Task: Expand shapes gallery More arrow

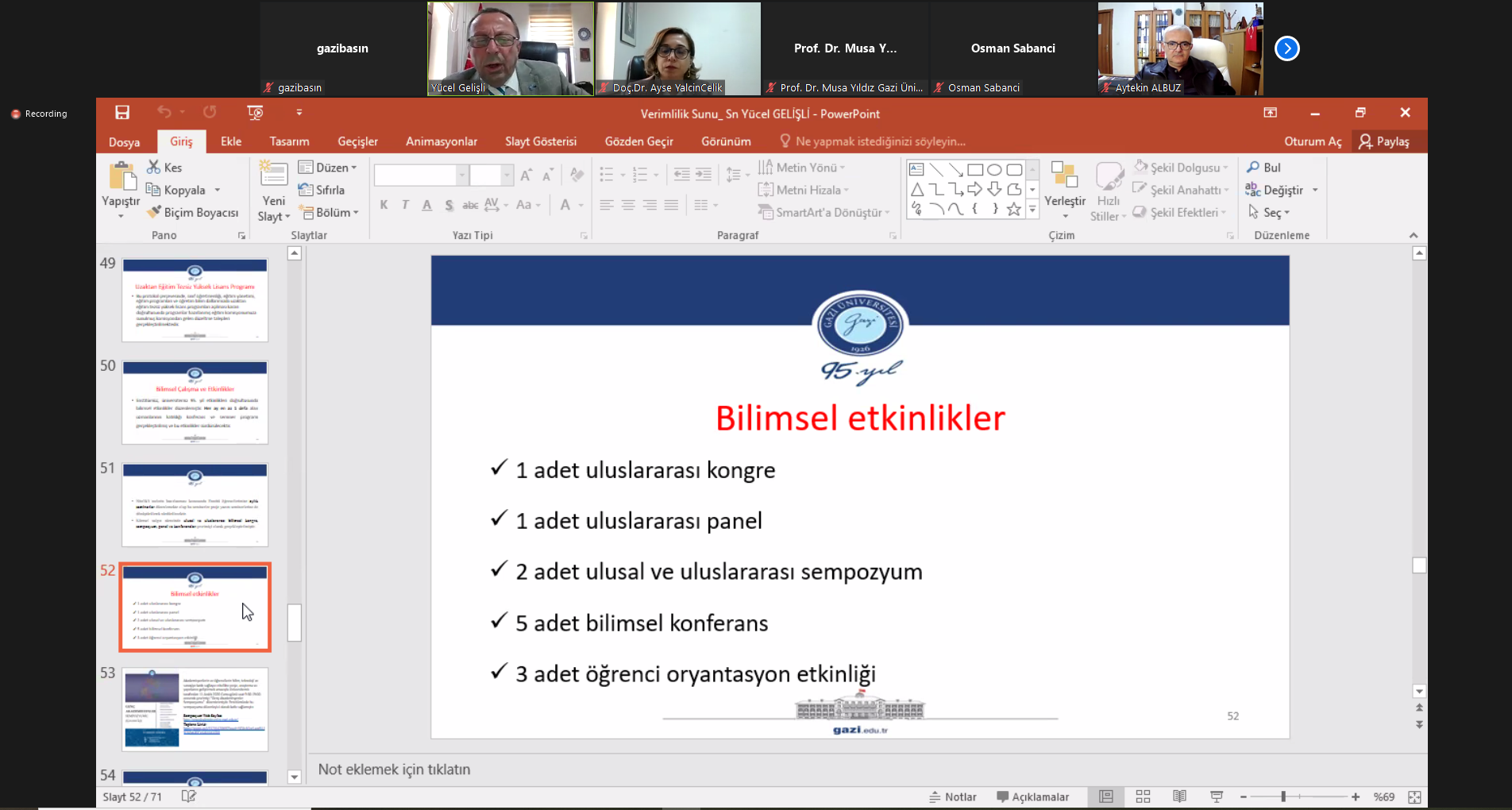Action: 1032,210
